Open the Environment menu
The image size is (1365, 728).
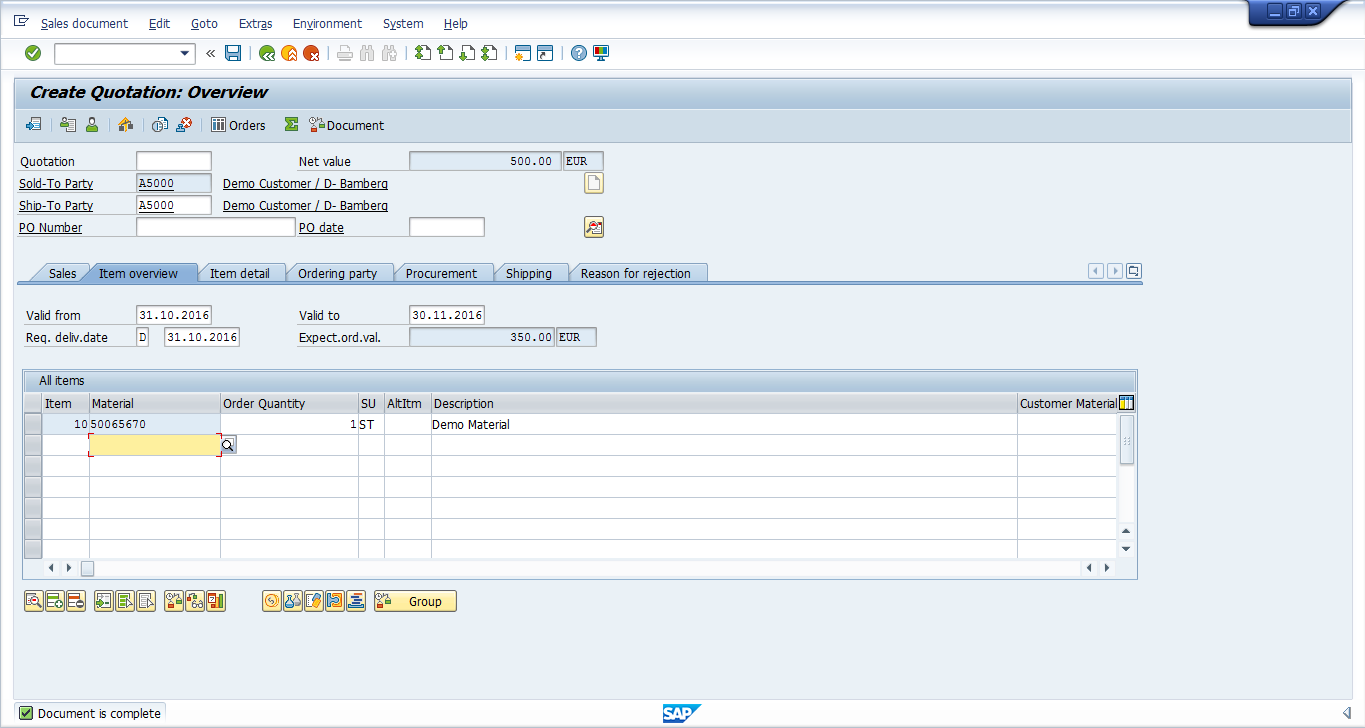[327, 23]
